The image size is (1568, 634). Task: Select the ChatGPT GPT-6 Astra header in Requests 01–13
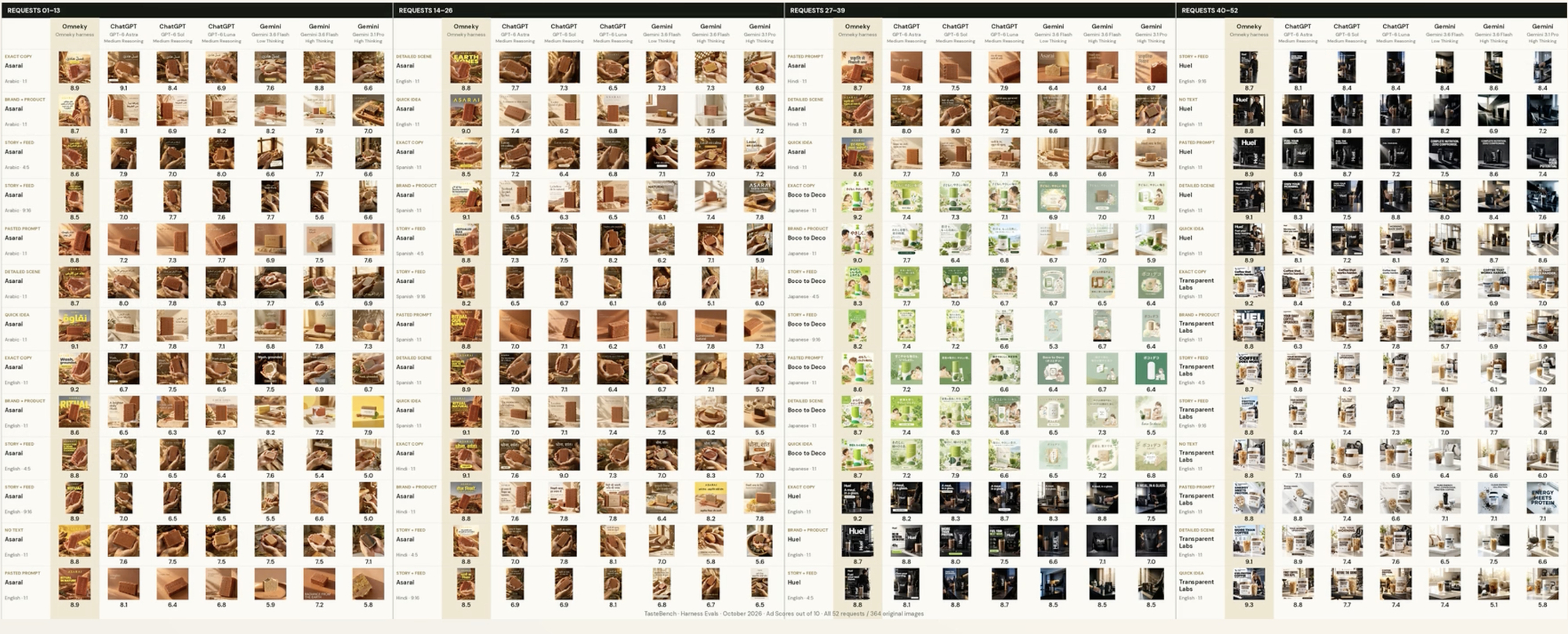[124, 32]
